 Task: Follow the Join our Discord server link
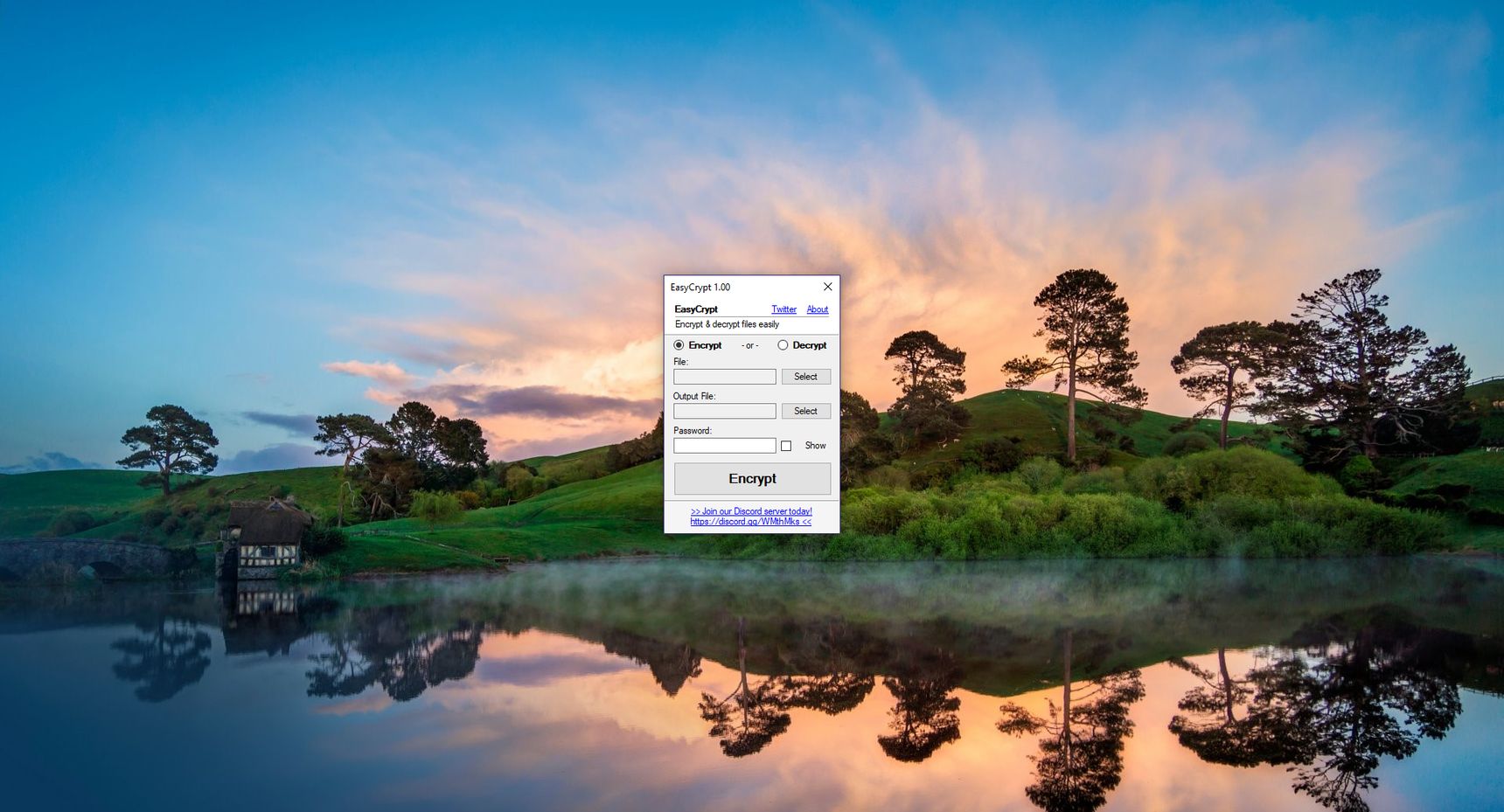pyautogui.click(x=751, y=511)
